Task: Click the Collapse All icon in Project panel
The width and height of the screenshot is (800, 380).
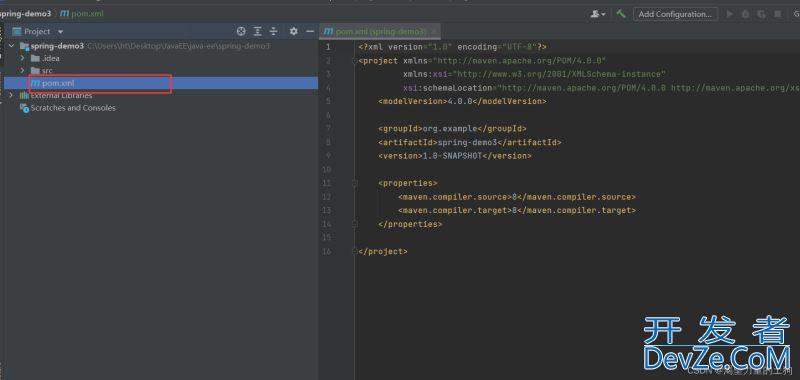Action: [x=273, y=32]
